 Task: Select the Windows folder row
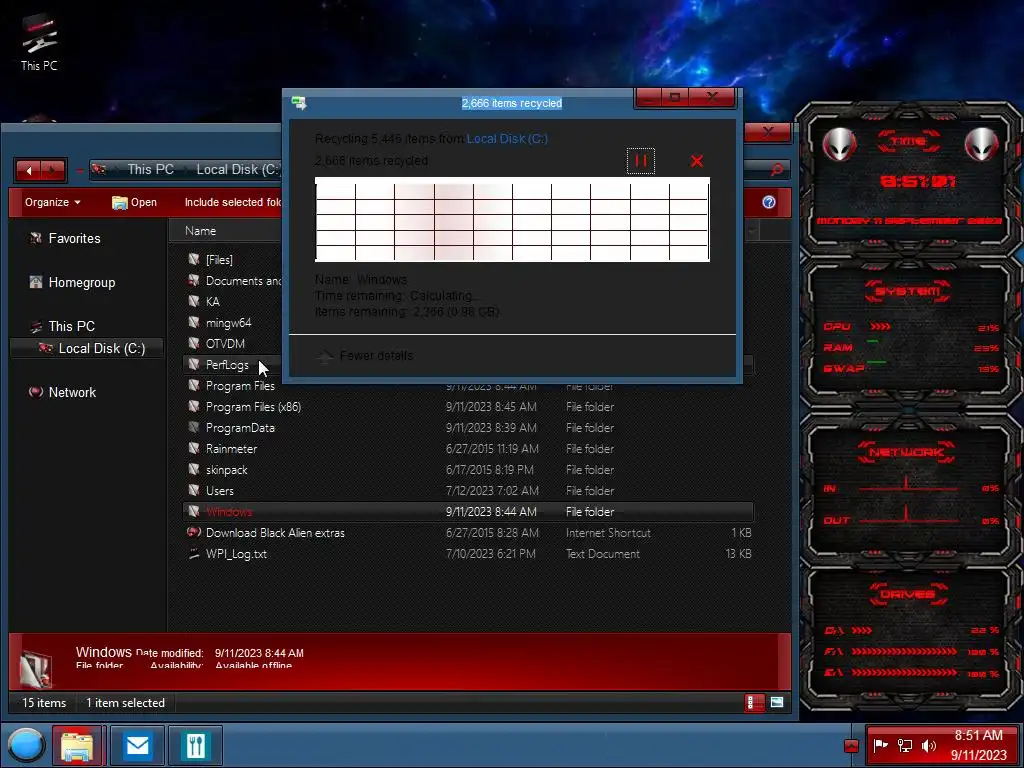(x=468, y=511)
